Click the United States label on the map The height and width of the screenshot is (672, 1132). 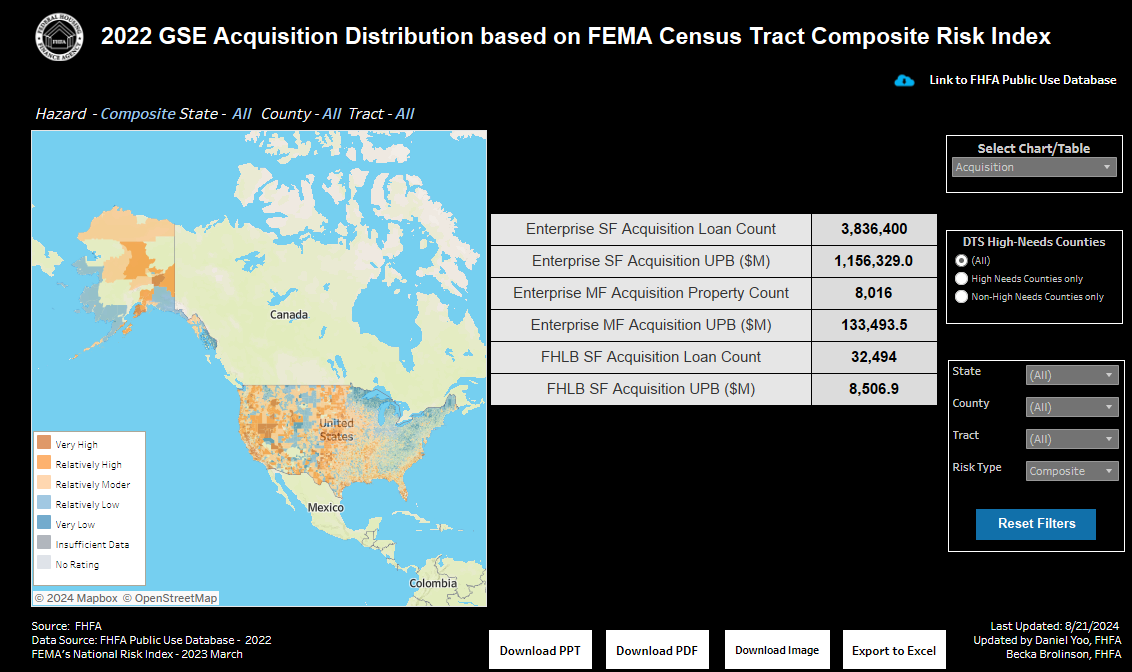(x=336, y=429)
